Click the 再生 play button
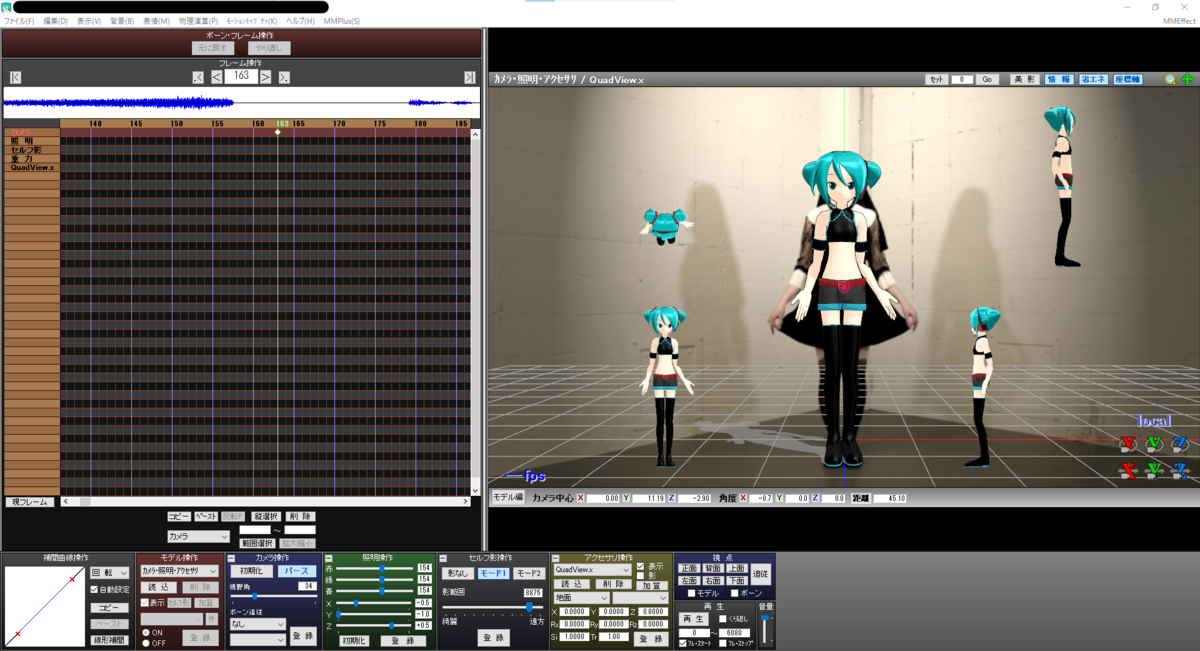This screenshot has height=651, width=1200. pos(694,619)
